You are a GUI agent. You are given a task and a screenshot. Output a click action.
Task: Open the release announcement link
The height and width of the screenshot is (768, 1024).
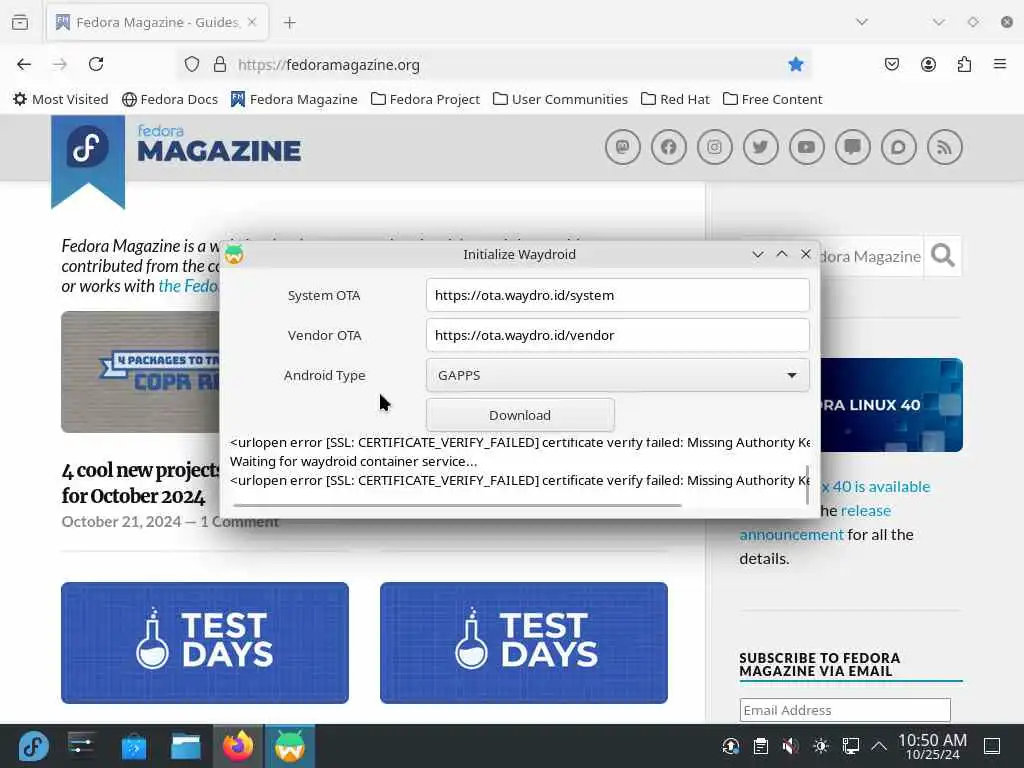(x=816, y=522)
